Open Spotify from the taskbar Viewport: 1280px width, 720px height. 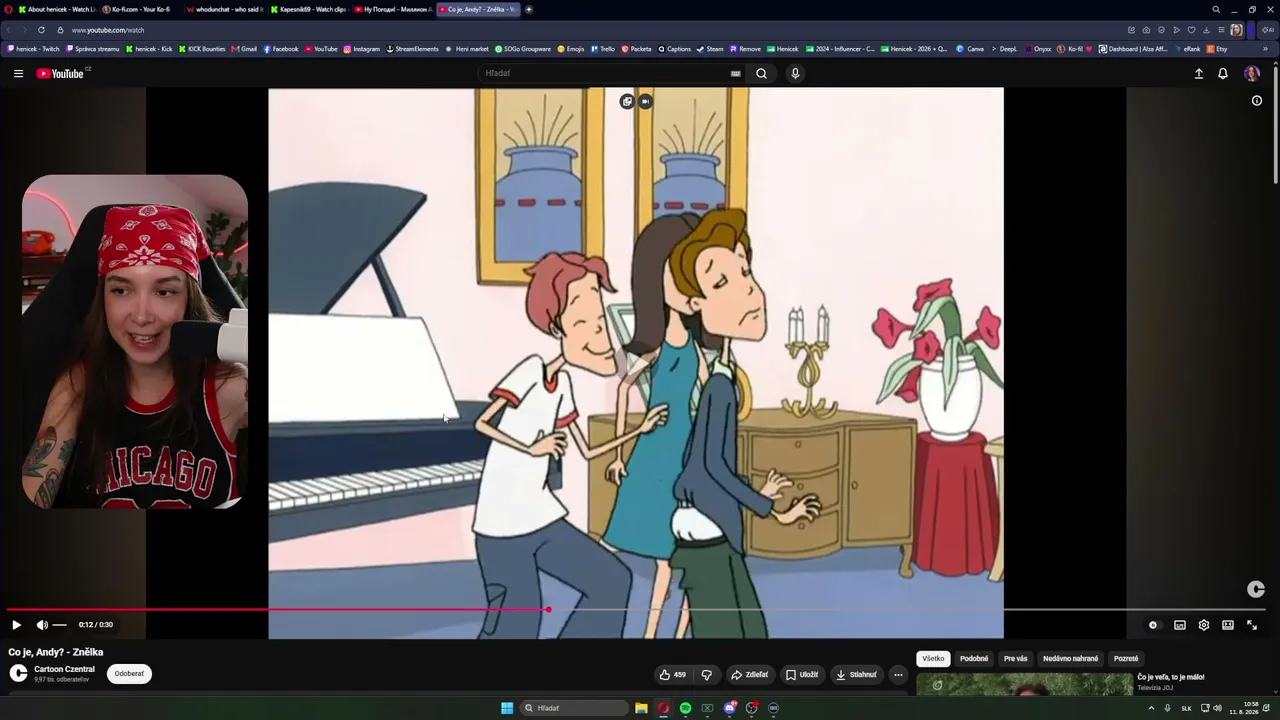click(685, 708)
